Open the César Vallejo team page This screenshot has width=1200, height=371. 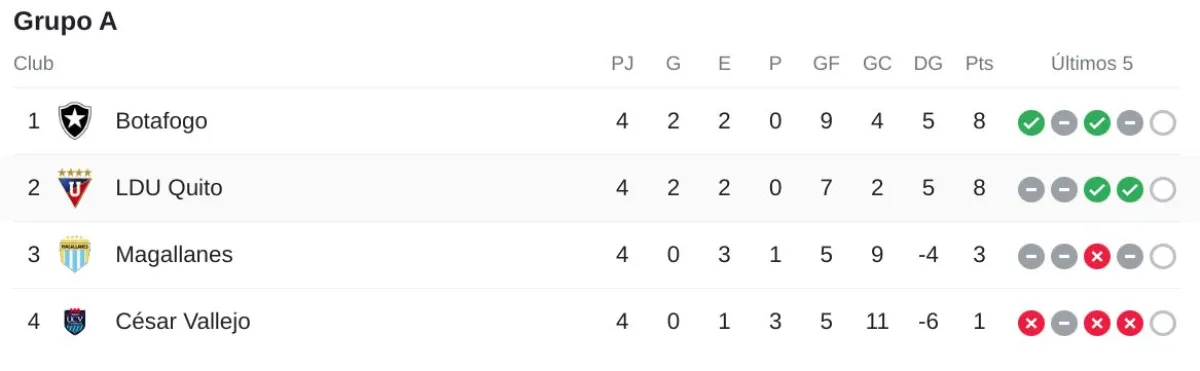click(x=183, y=322)
